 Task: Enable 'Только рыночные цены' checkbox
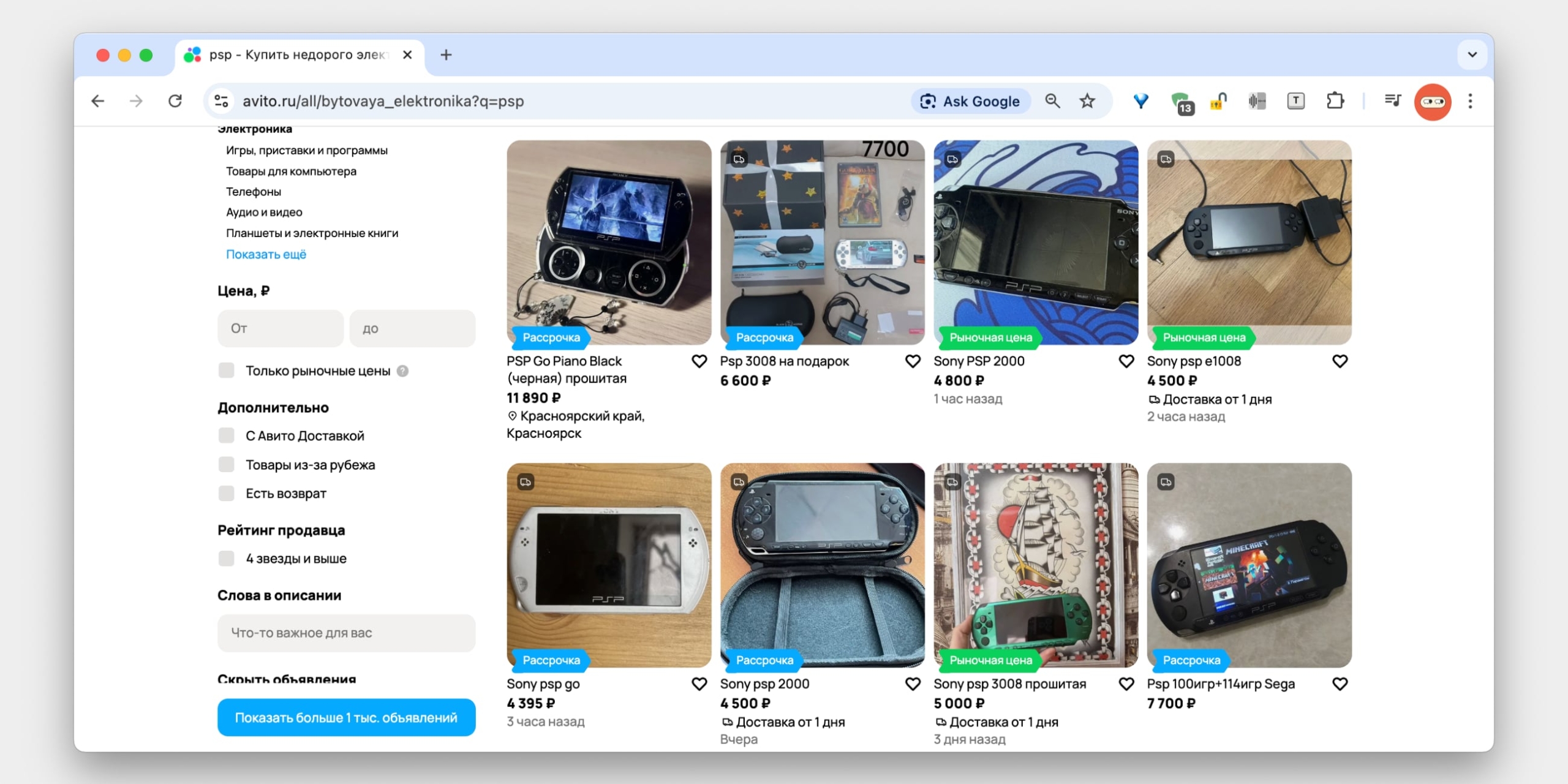click(227, 371)
